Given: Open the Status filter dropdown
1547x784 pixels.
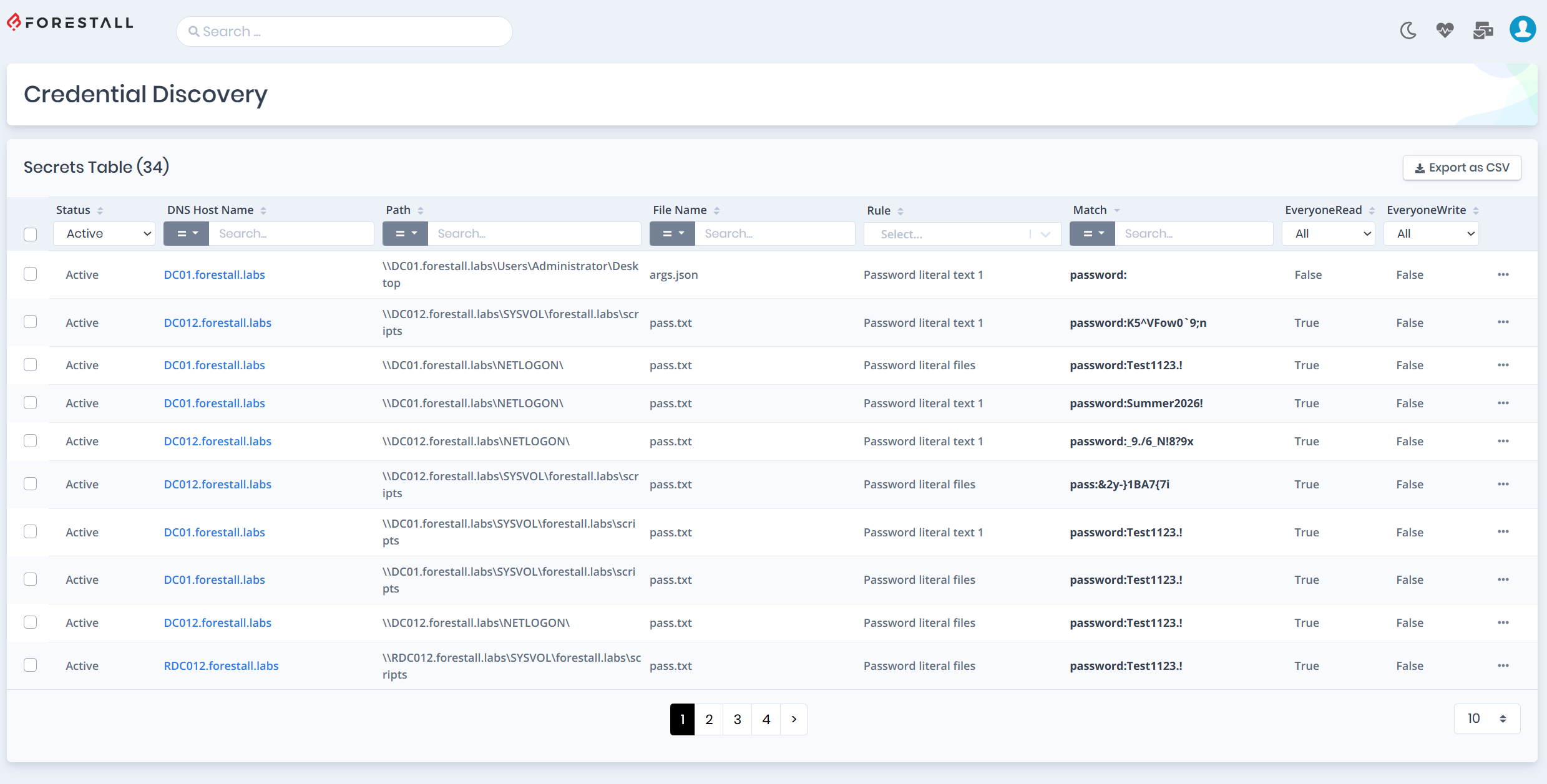Looking at the screenshot, I should [x=104, y=234].
